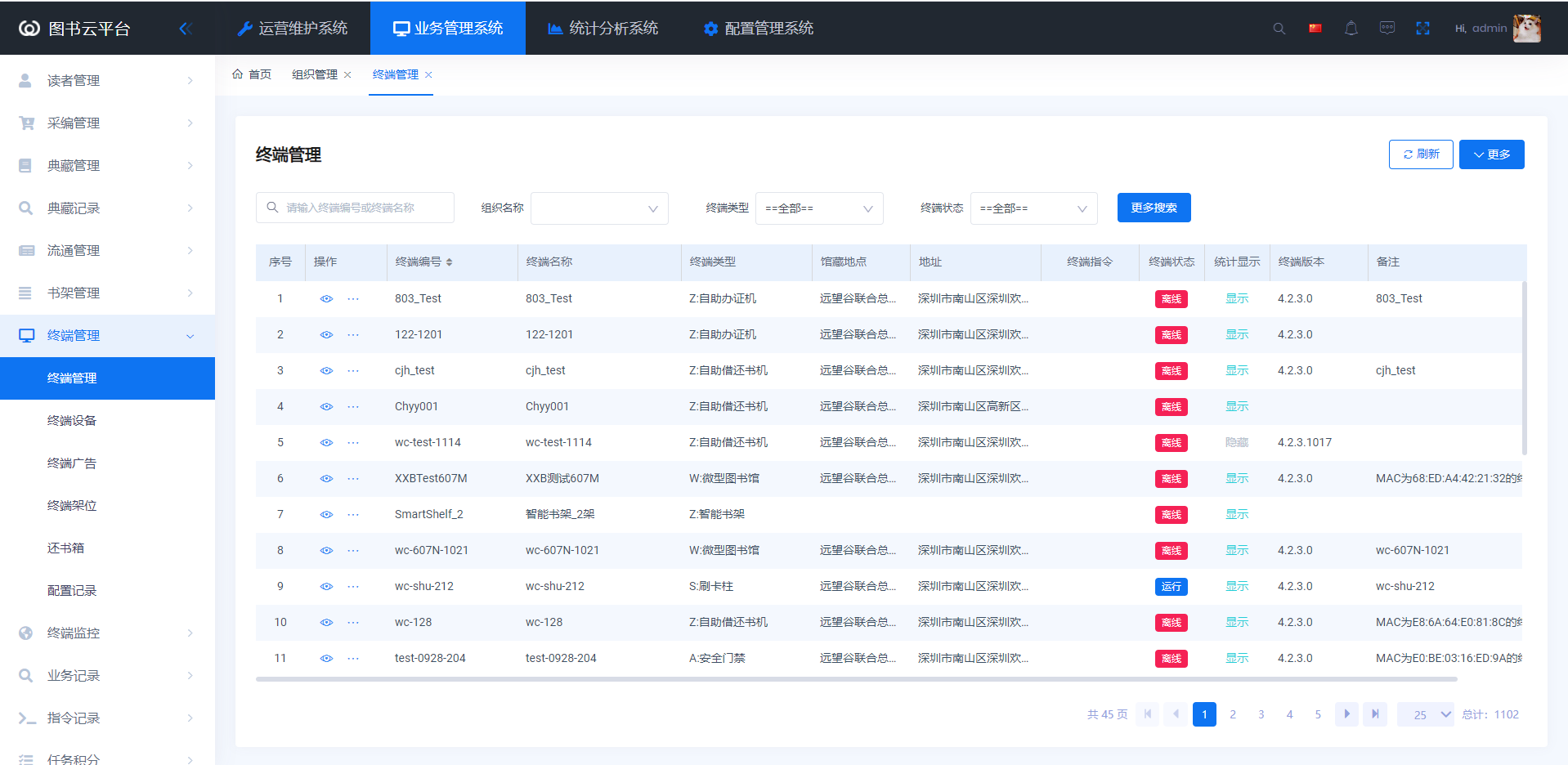Viewport: 1568px width, 765px height.
Task: Click eye icon in Chyy001 row
Action: coord(326,407)
